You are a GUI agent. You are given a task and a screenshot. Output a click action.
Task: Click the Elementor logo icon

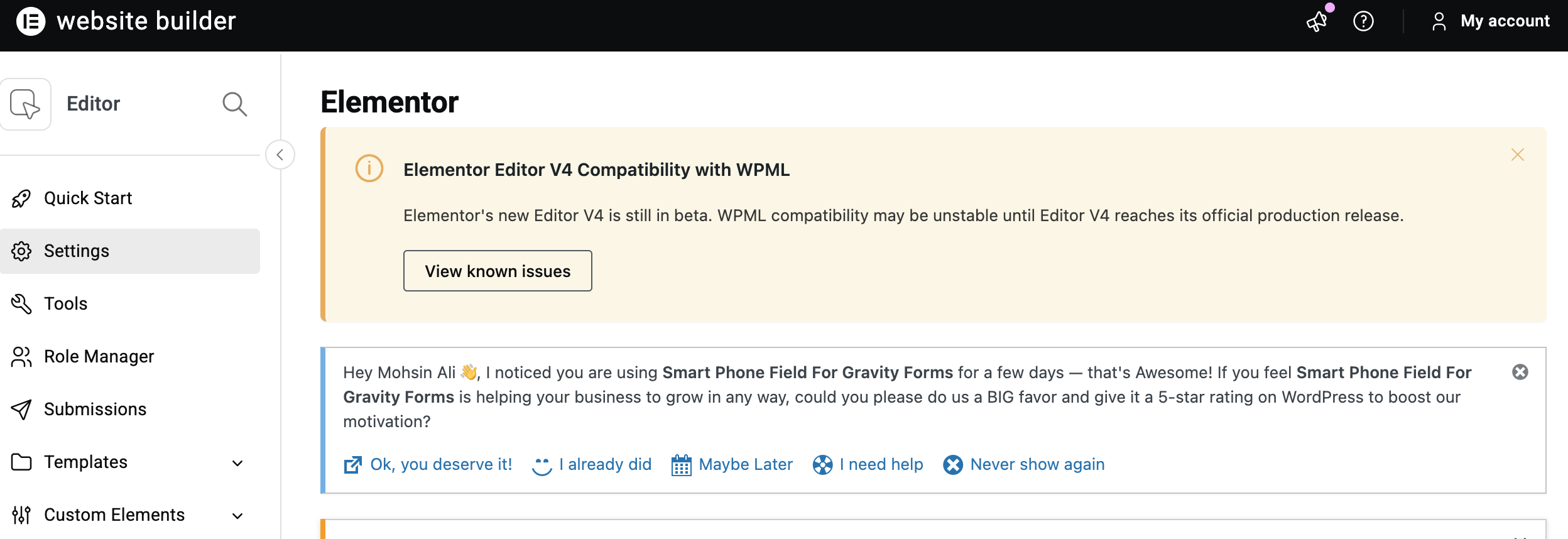30,21
